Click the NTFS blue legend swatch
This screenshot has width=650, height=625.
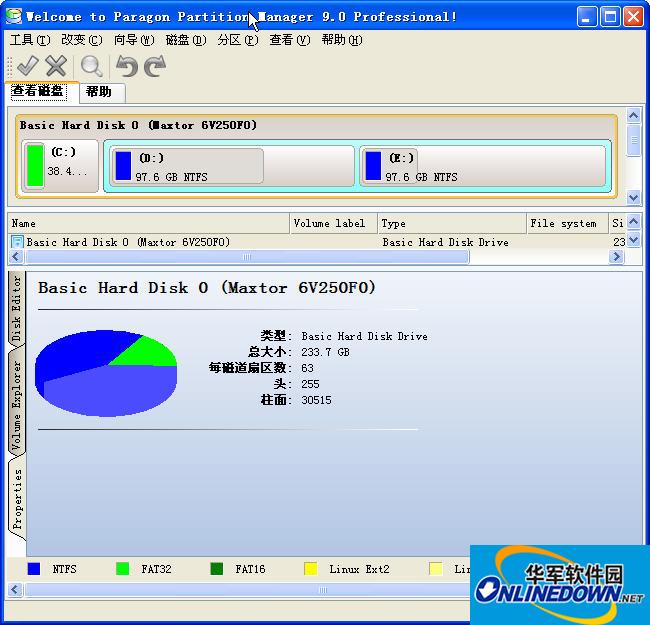(x=34, y=569)
